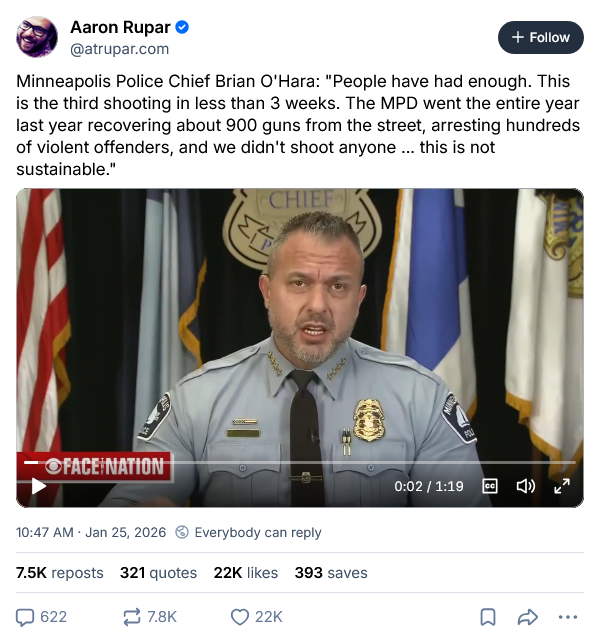Image resolution: width=600 pixels, height=643 pixels.
Task: Enter fullscreen video mode
Action: [x=562, y=486]
